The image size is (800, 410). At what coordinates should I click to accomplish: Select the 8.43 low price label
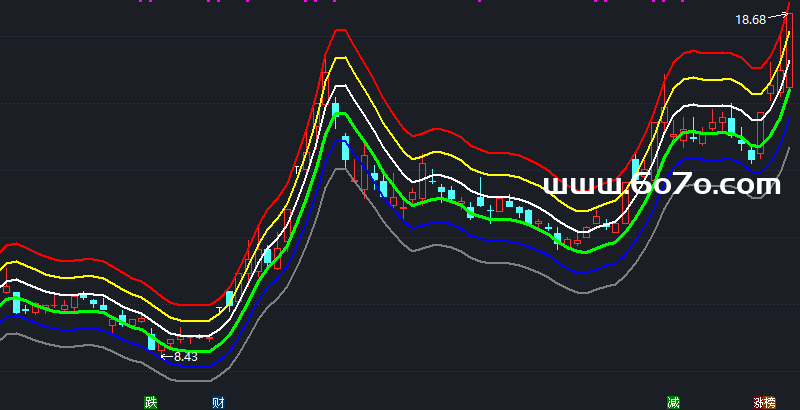[185, 356]
